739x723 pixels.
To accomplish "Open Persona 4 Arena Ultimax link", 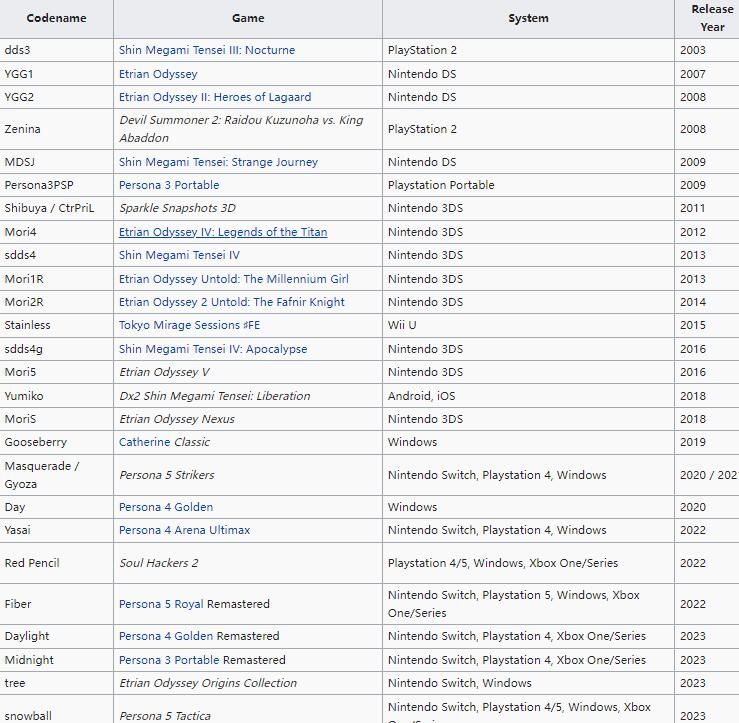I will click(184, 530).
